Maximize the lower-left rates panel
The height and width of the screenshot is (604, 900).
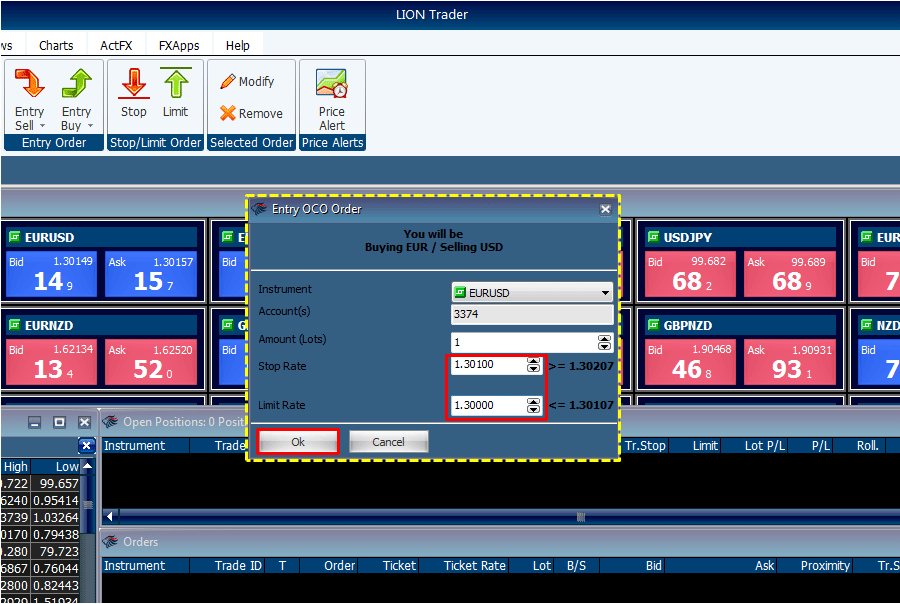(x=60, y=423)
